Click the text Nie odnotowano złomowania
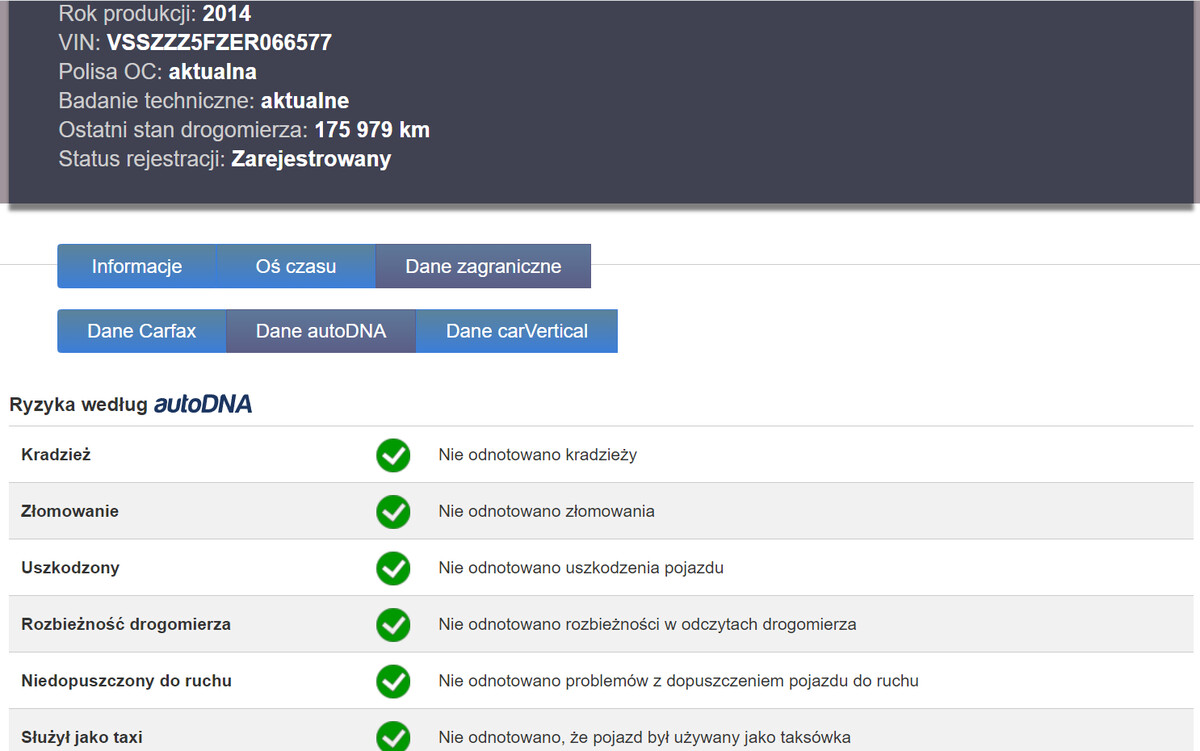The width and height of the screenshot is (1200, 751). 547,511
